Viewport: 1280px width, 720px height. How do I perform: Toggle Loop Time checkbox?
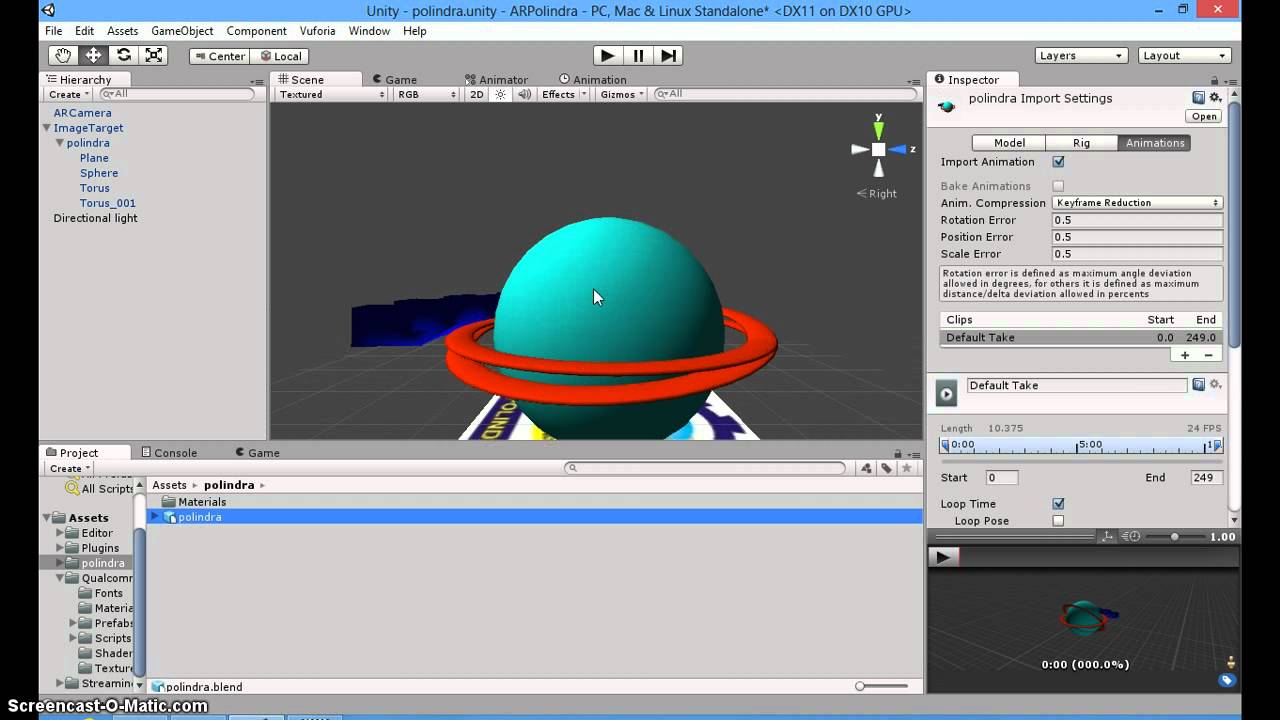coord(1058,504)
